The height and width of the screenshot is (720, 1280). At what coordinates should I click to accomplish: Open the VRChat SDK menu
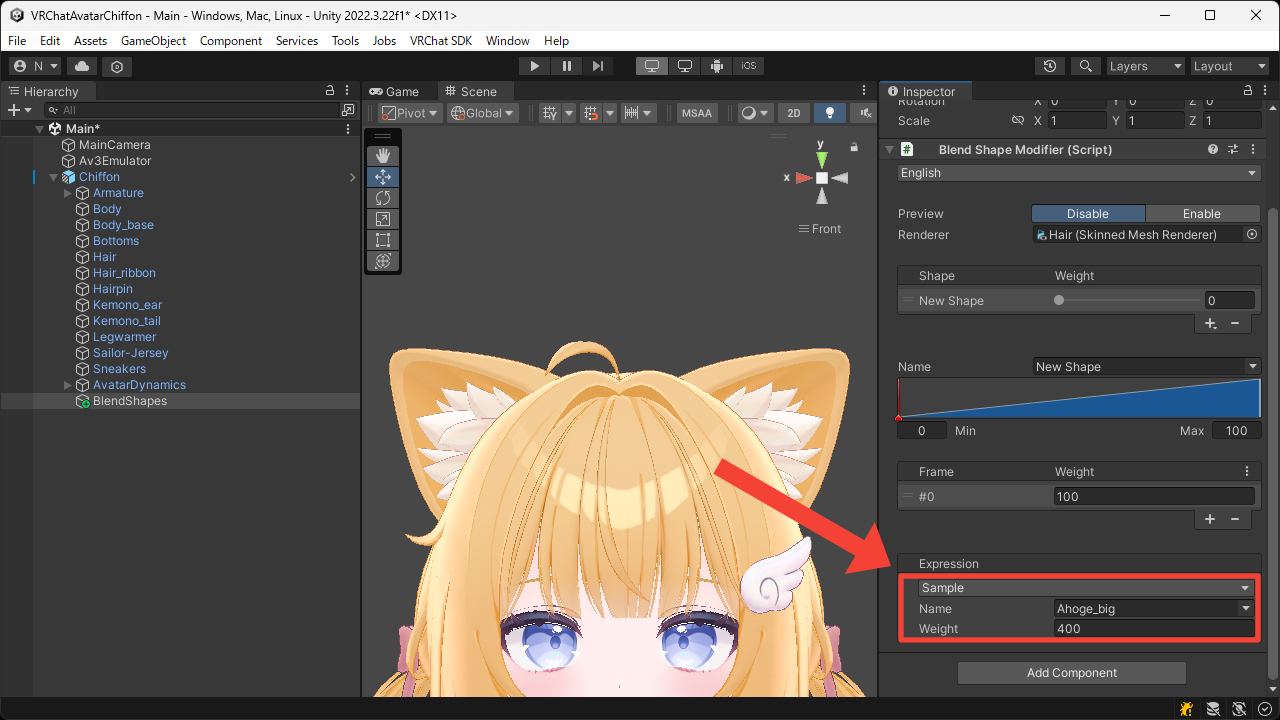click(x=440, y=41)
